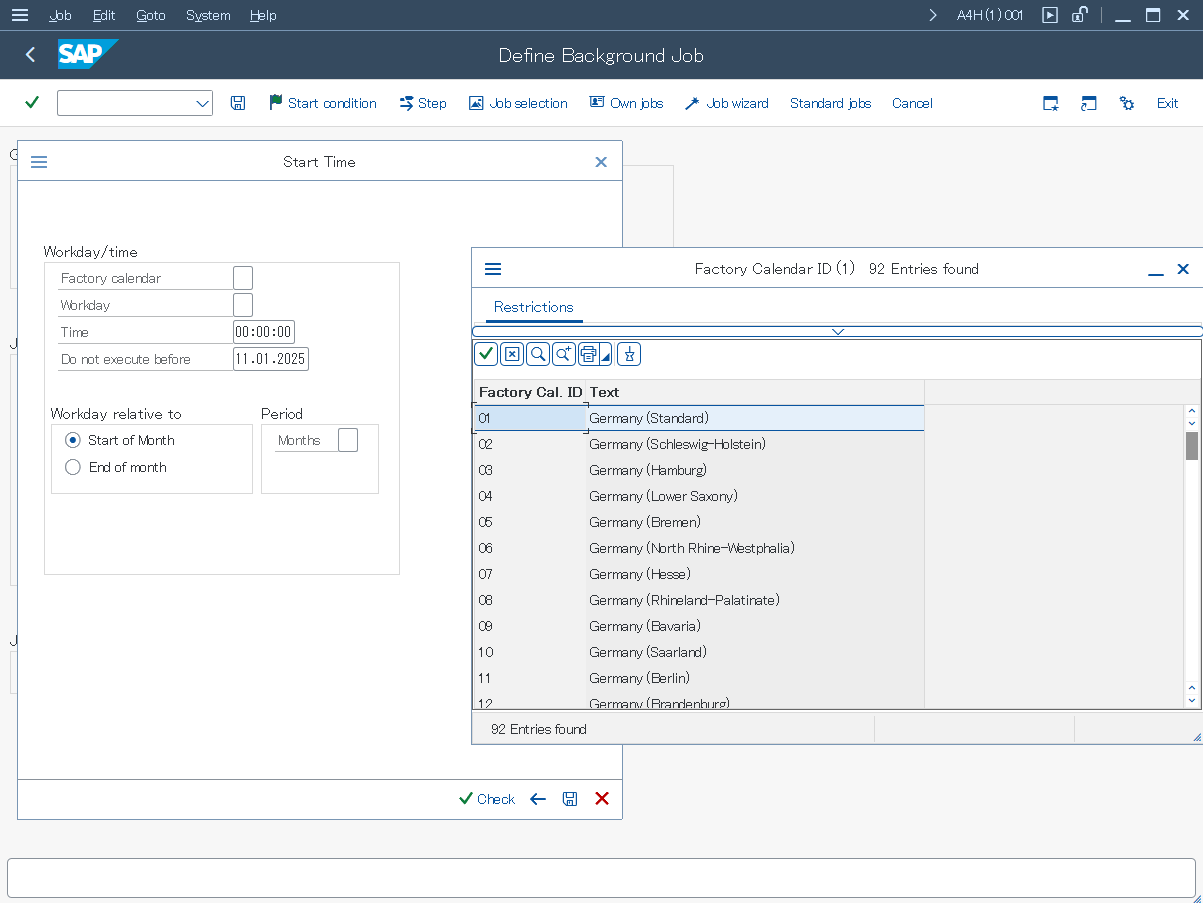Viewport: 1203px width, 903px height.
Task: Click the Save disk icon in Start Time footer
Action: click(x=570, y=799)
